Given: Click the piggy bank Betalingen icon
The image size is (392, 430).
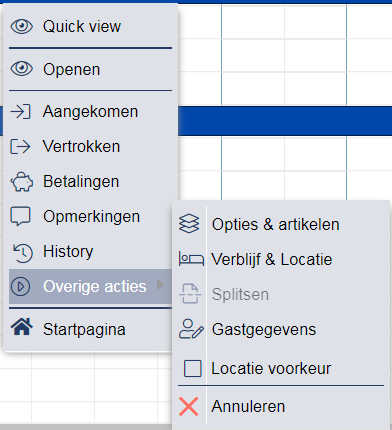Looking at the screenshot, I should coord(22,182).
